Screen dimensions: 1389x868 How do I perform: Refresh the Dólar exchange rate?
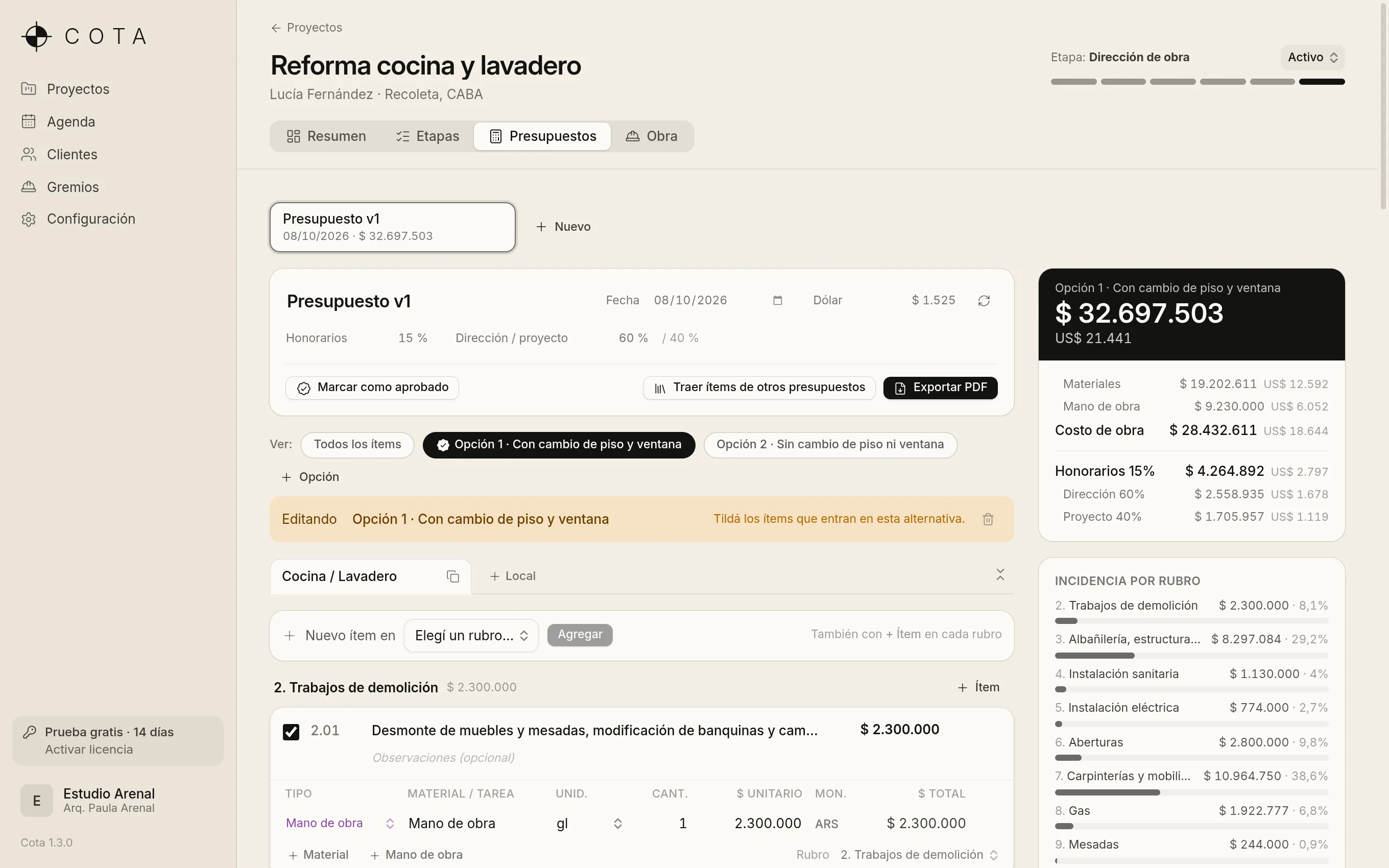(984, 301)
